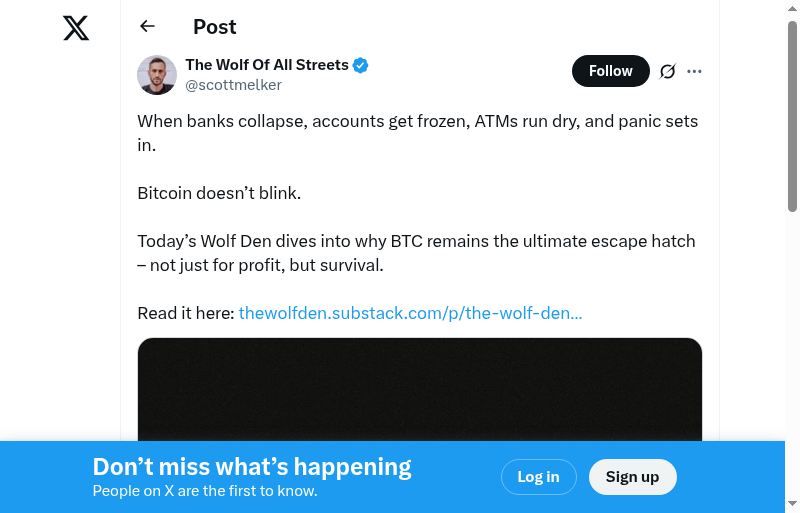800x513 pixels.
Task: Click The Wolf Of All Streets display name
Action: (266, 65)
